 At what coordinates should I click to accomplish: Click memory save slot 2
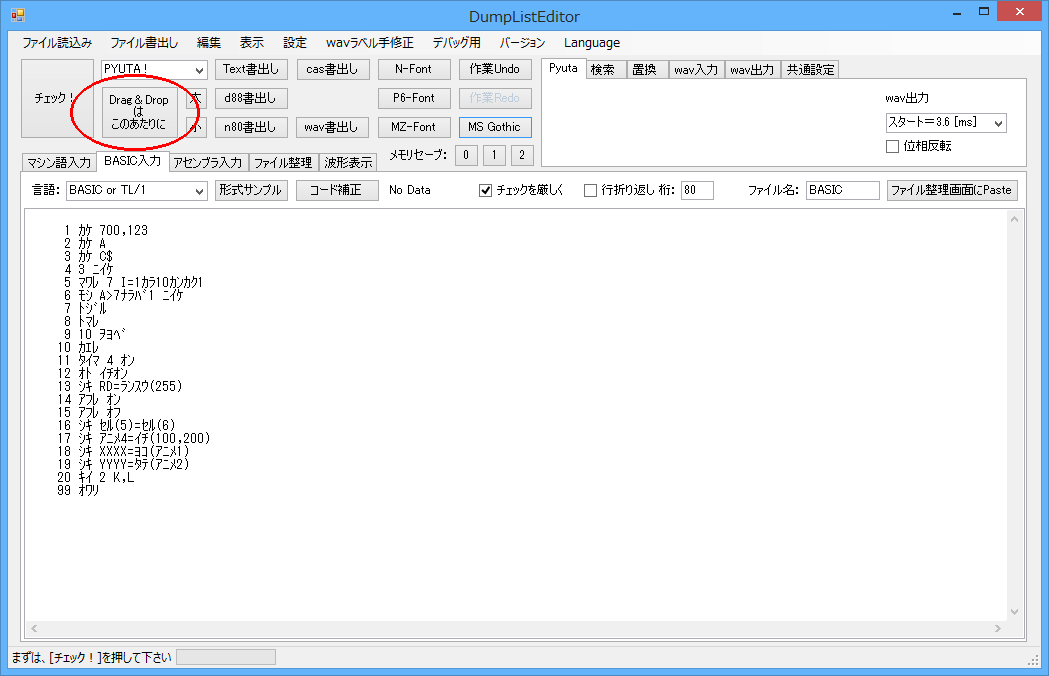pos(522,155)
